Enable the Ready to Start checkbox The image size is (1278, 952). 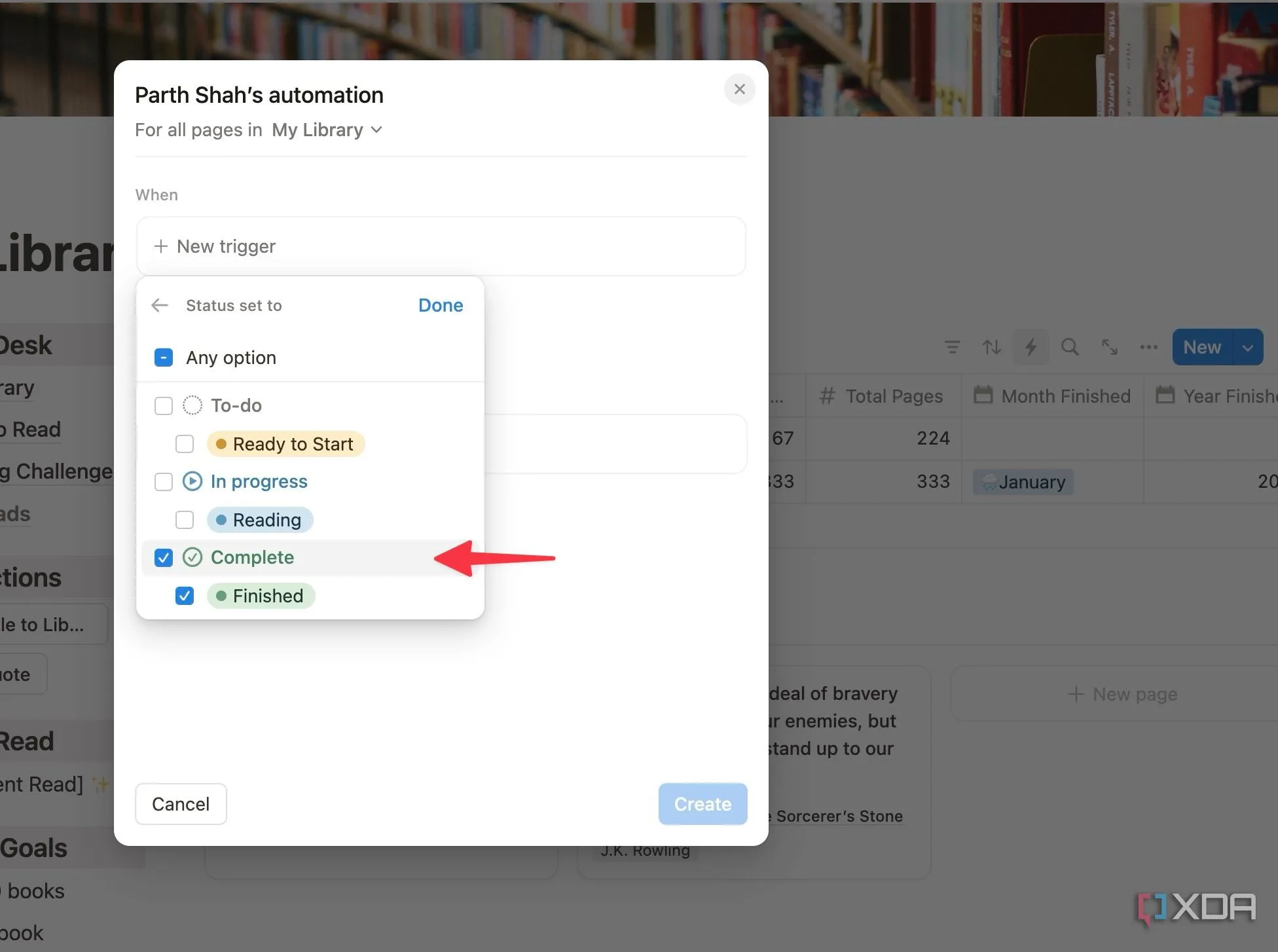185,444
